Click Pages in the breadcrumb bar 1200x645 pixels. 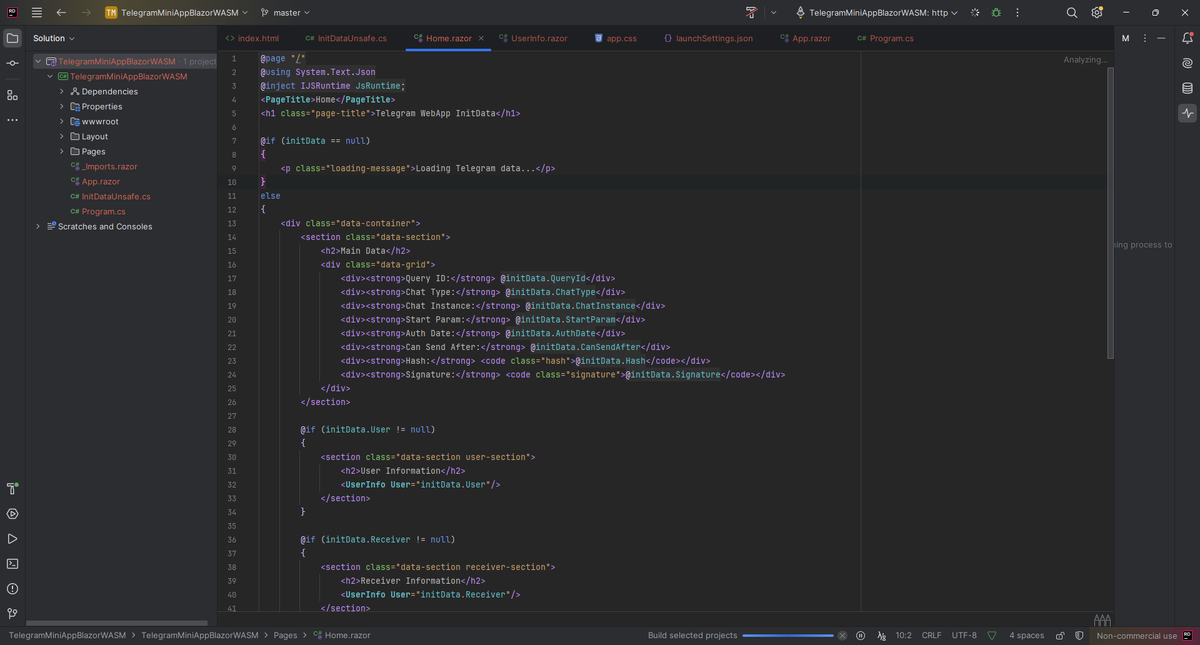point(285,635)
